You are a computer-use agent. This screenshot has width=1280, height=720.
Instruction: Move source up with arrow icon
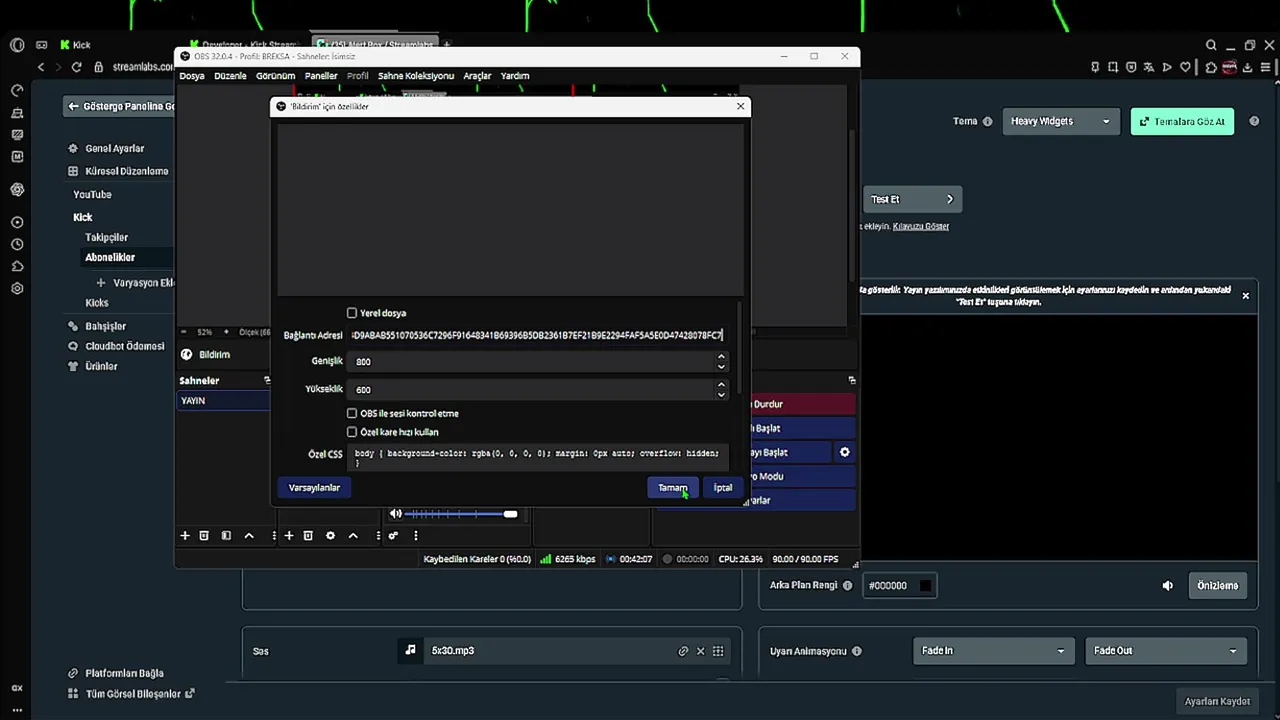[x=353, y=536]
